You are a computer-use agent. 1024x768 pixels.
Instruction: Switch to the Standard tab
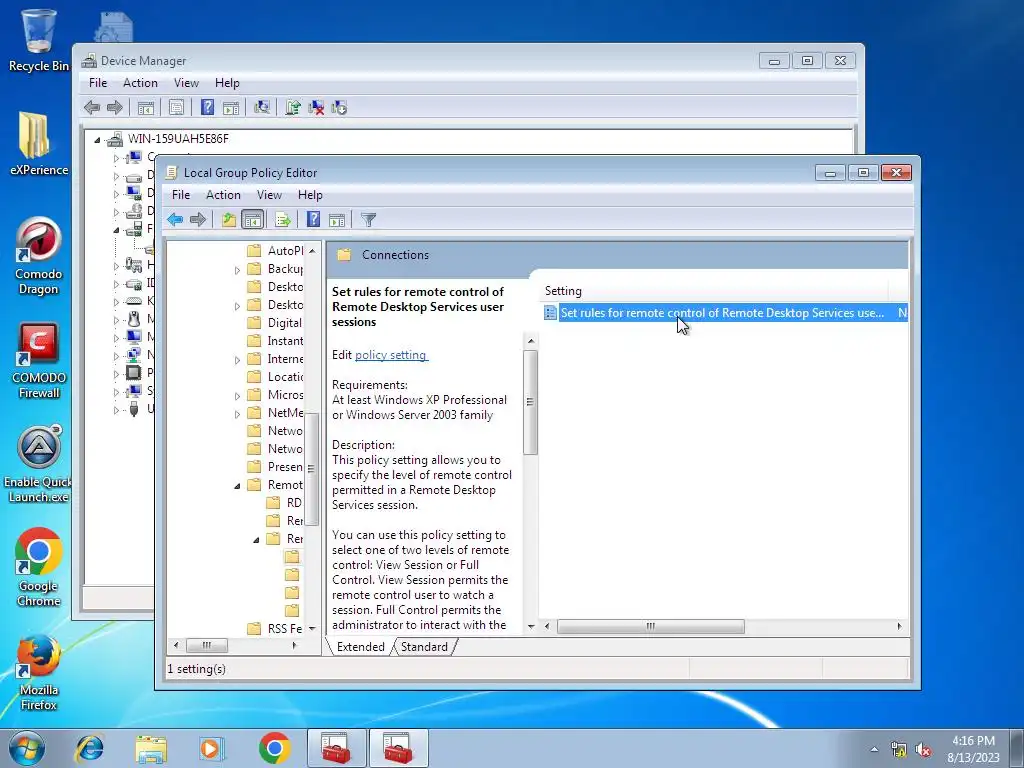click(x=424, y=647)
